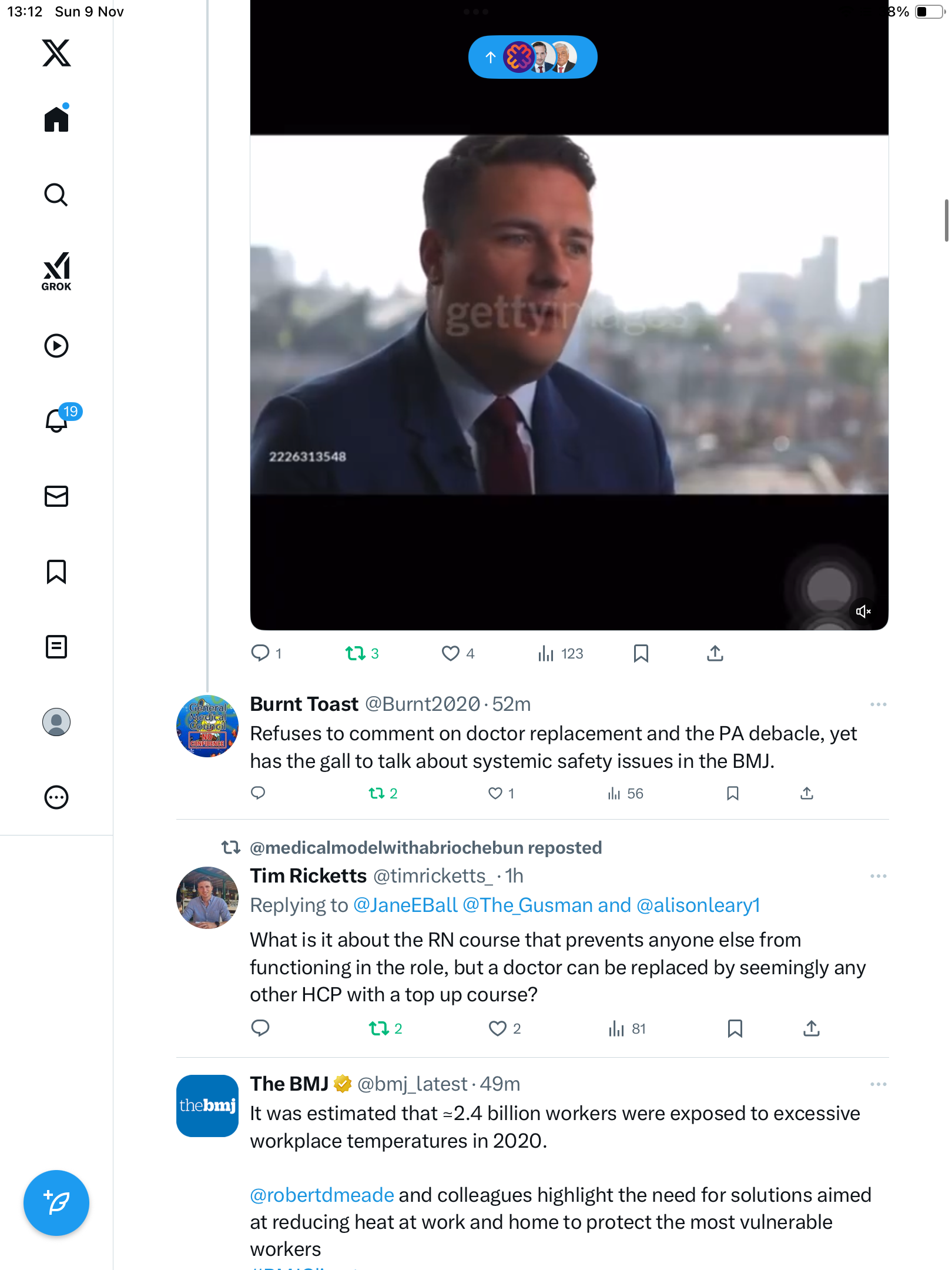This screenshot has width=952, height=1270.
Task: Open the Video tab play icon
Action: tap(56, 346)
